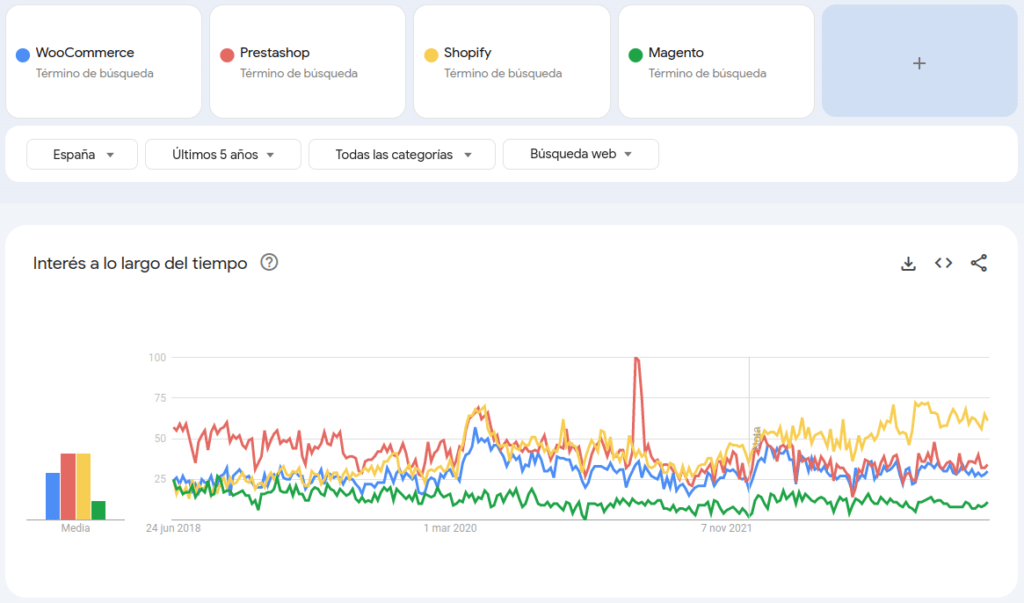Click the share chart icon
Screen dimensions: 1024x603
coord(978,263)
